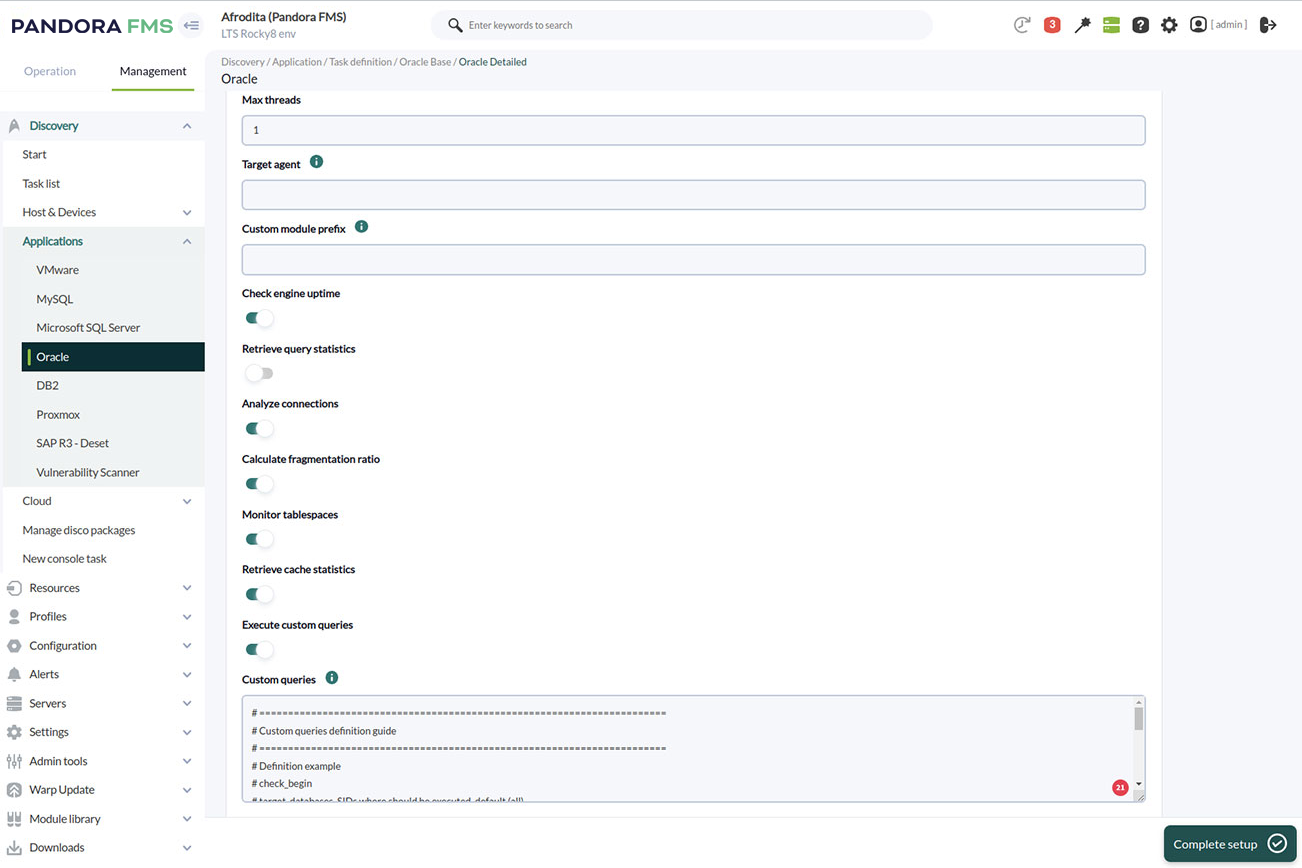The width and height of the screenshot is (1302, 868).
Task: Collapse the sidebar menu with arrow icon
Action: click(192, 26)
